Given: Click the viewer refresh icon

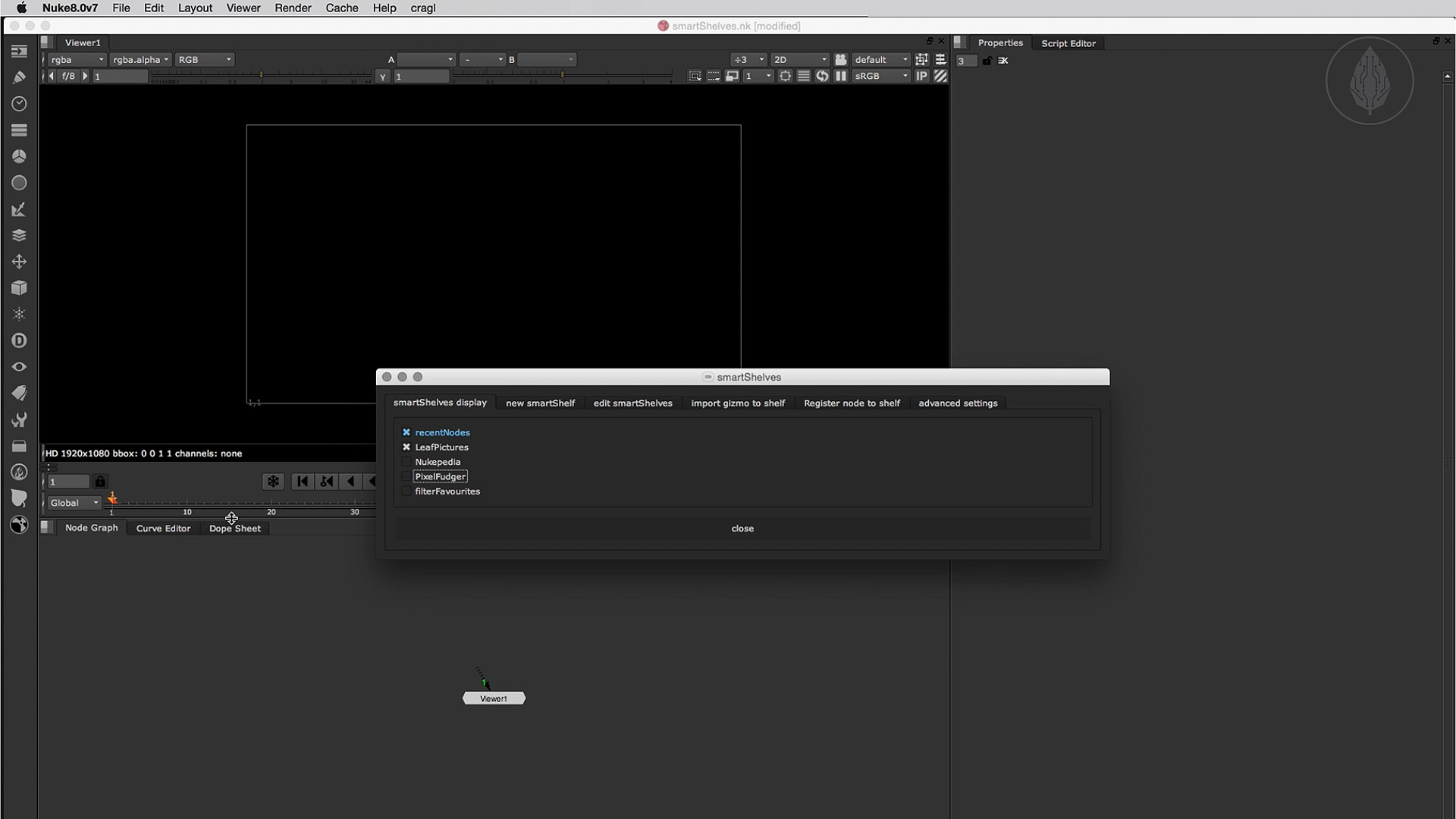Looking at the screenshot, I should pyautogui.click(x=822, y=76).
